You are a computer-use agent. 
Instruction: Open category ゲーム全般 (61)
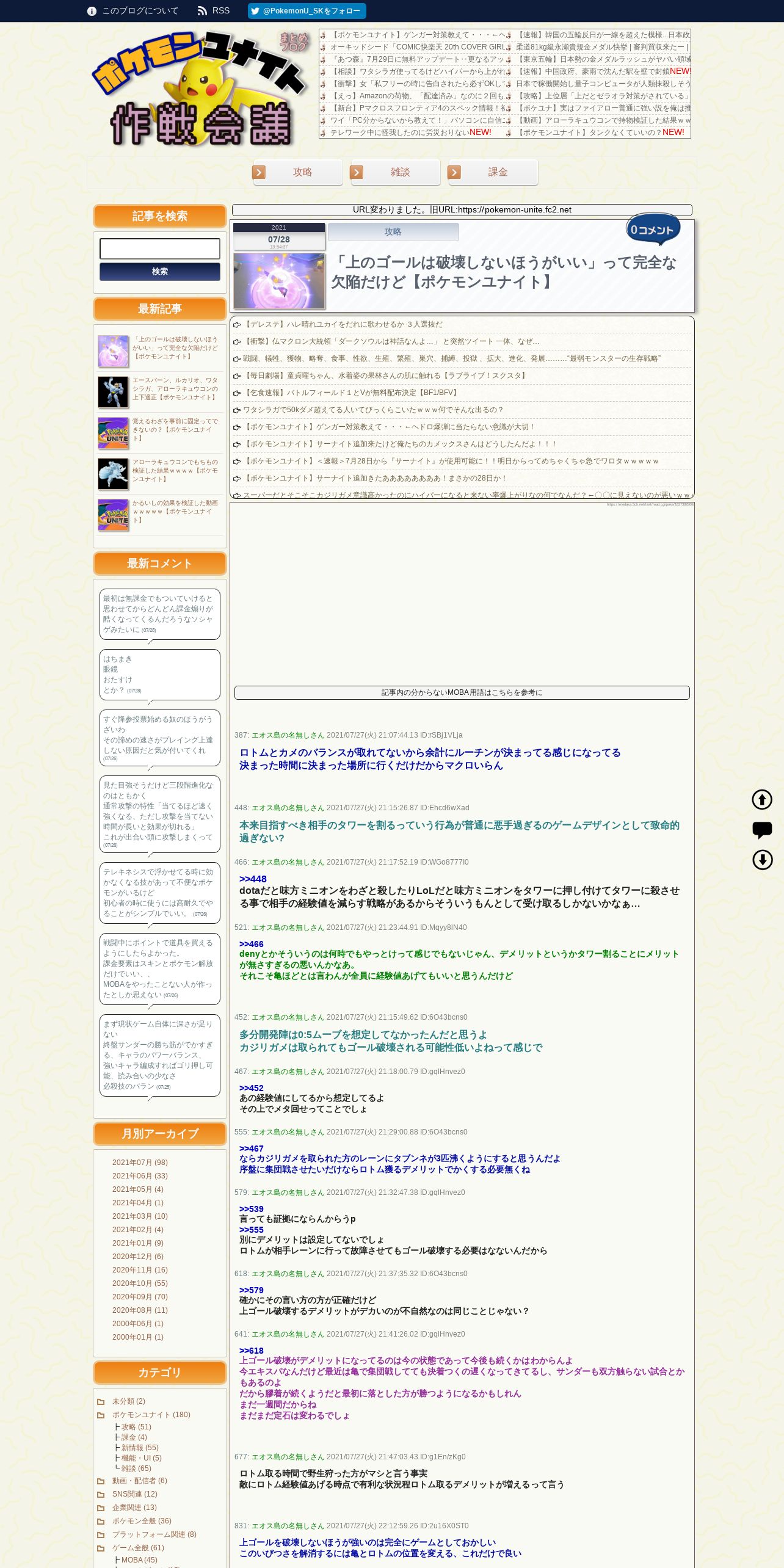click(x=139, y=1548)
